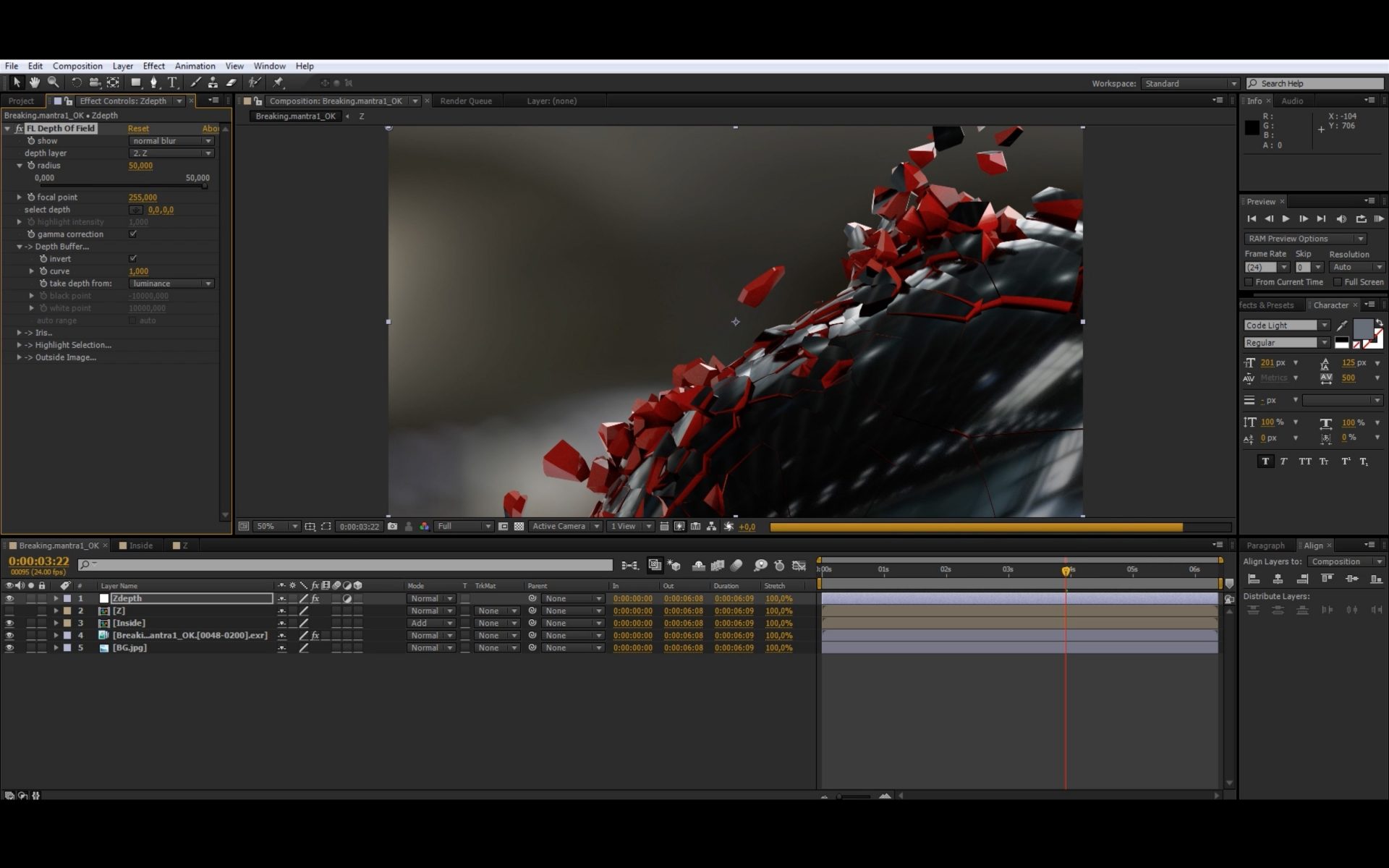Switch to the Audio panel tab

(x=1292, y=101)
